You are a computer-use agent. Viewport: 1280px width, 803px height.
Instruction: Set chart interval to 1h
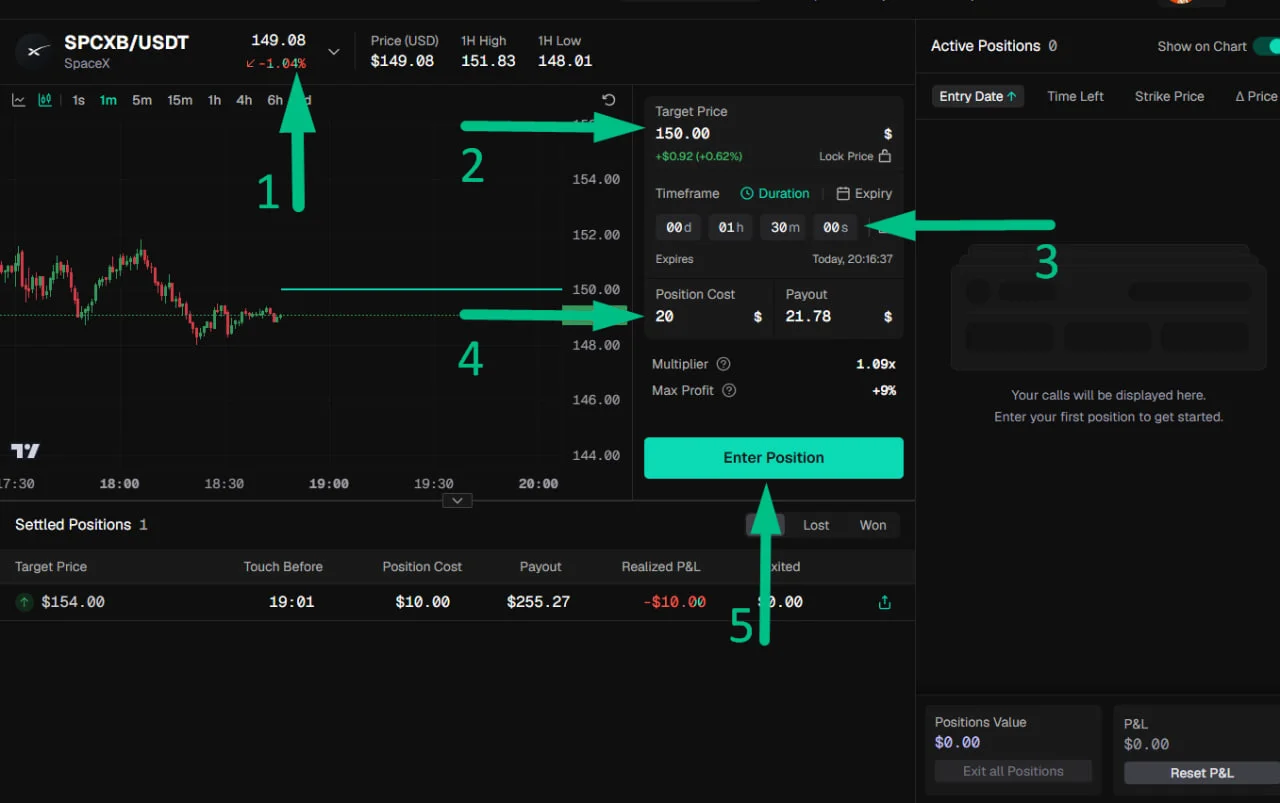click(214, 100)
